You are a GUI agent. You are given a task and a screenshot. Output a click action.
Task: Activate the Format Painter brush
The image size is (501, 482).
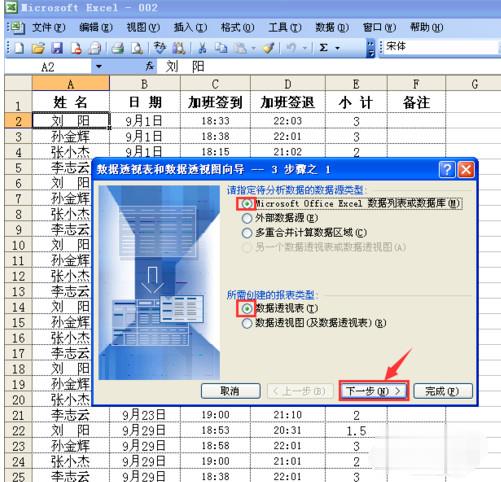click(269, 48)
